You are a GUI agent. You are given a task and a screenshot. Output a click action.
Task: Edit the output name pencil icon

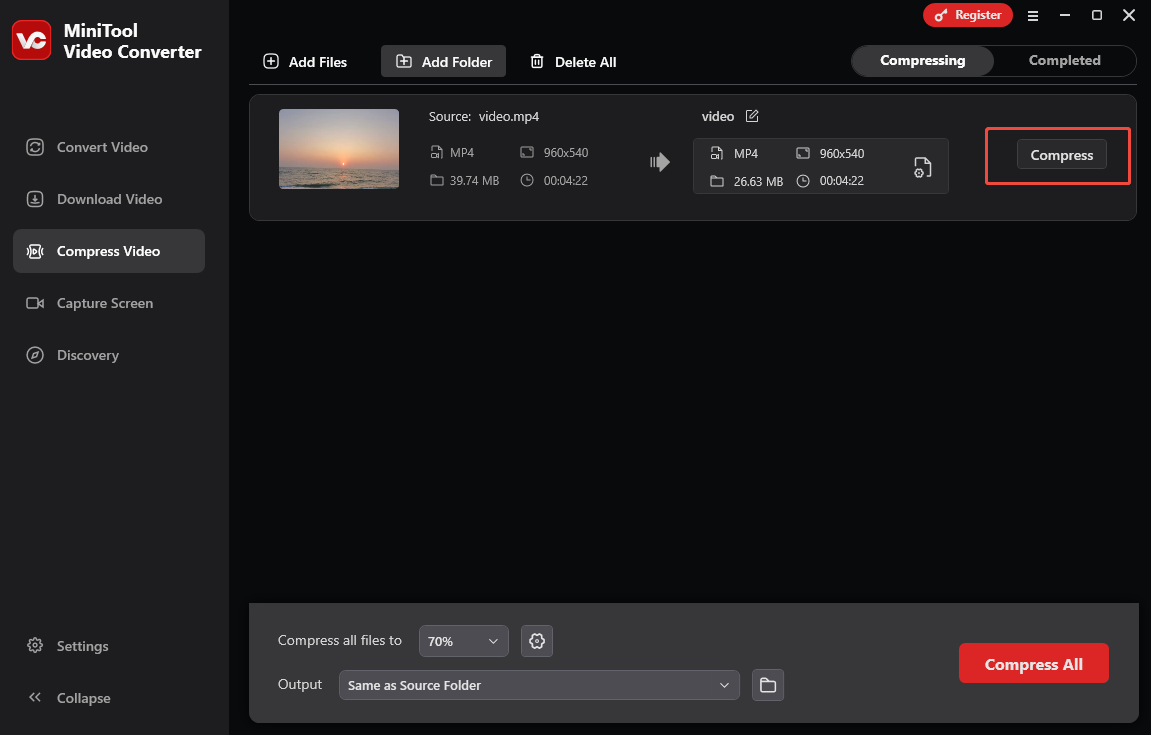coord(752,116)
